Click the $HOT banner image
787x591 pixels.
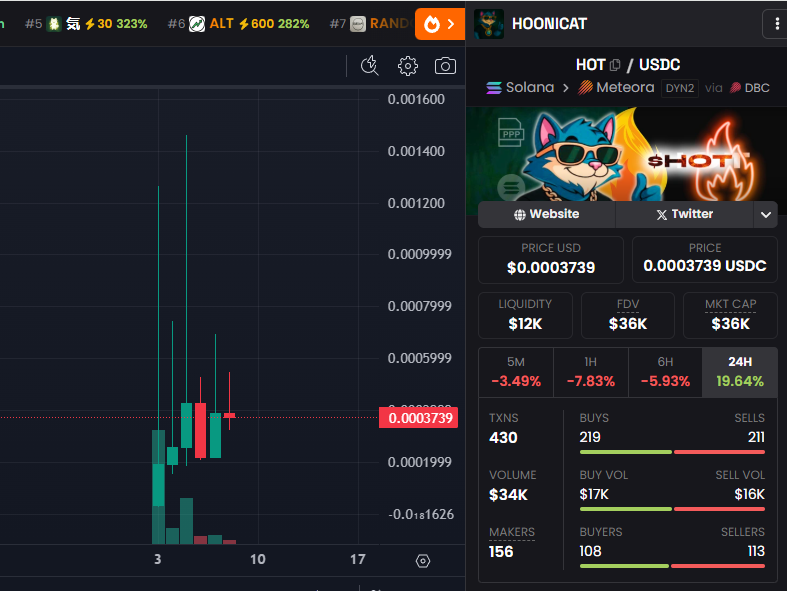pyautogui.click(x=626, y=155)
